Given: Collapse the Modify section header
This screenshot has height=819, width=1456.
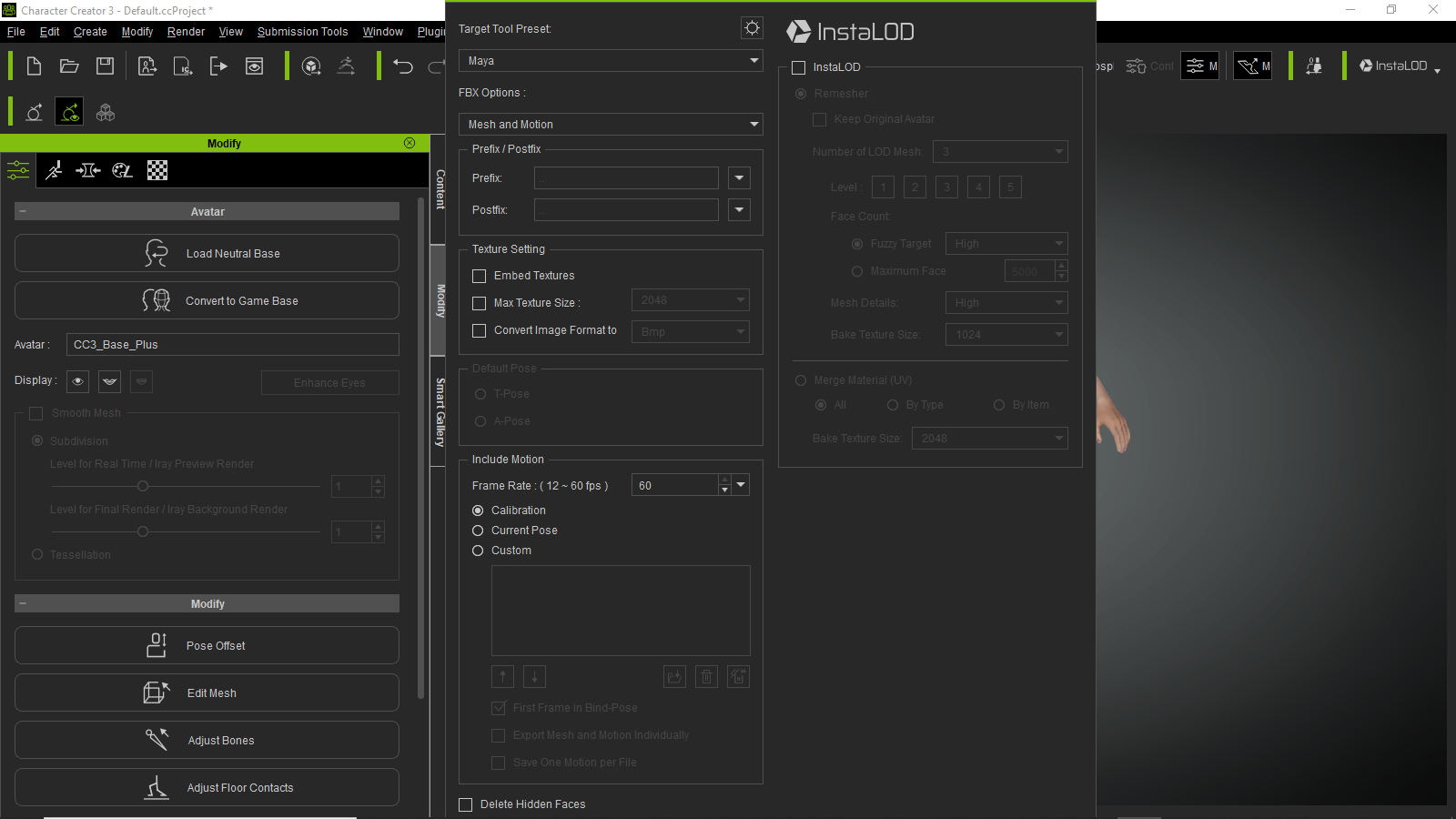Looking at the screenshot, I should click(207, 603).
